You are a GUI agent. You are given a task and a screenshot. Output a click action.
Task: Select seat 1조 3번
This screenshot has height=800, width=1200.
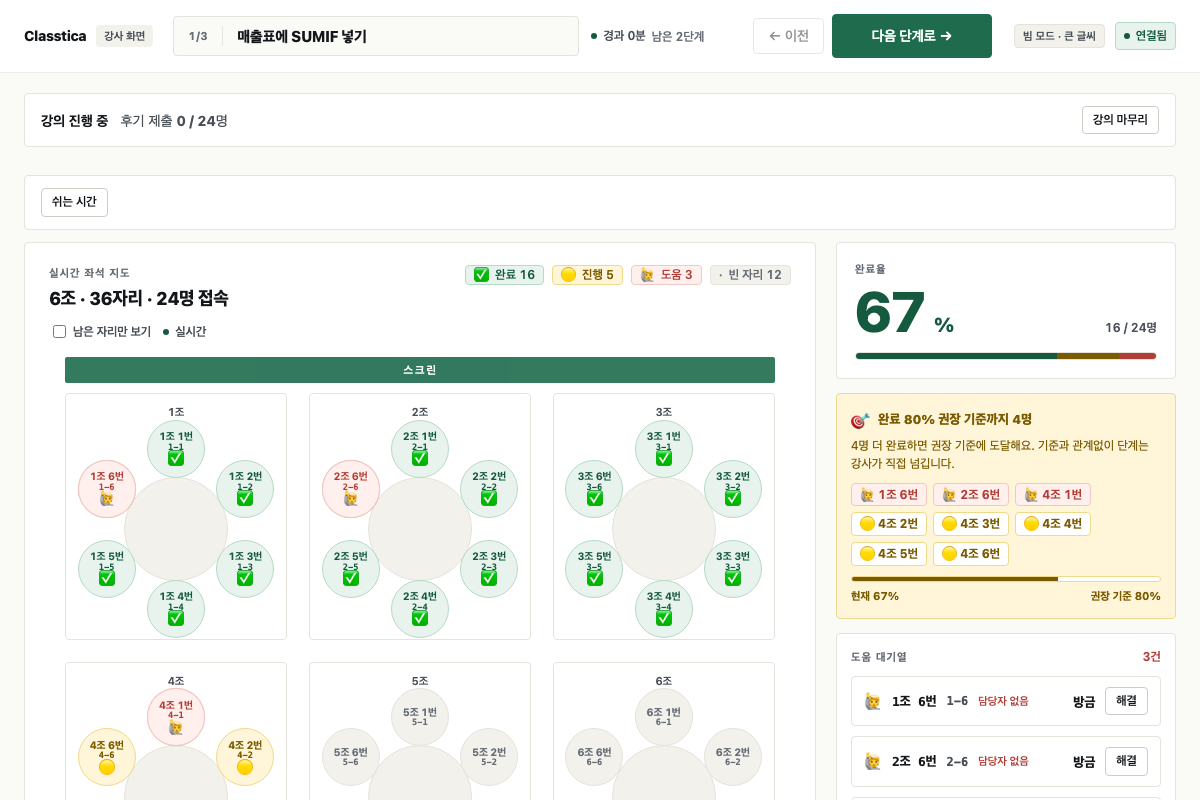(245, 569)
